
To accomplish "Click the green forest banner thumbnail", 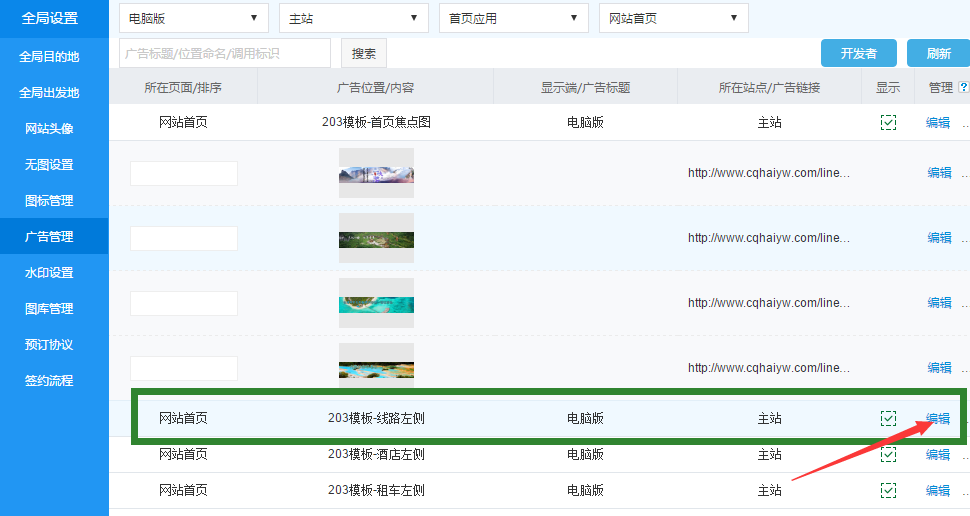I will [x=376, y=238].
